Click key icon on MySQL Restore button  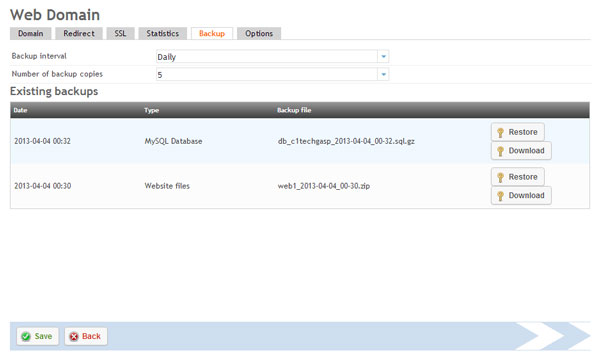click(x=500, y=133)
